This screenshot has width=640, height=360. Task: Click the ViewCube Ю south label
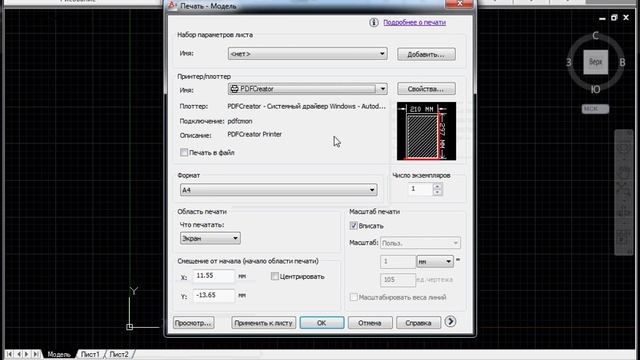[596, 89]
